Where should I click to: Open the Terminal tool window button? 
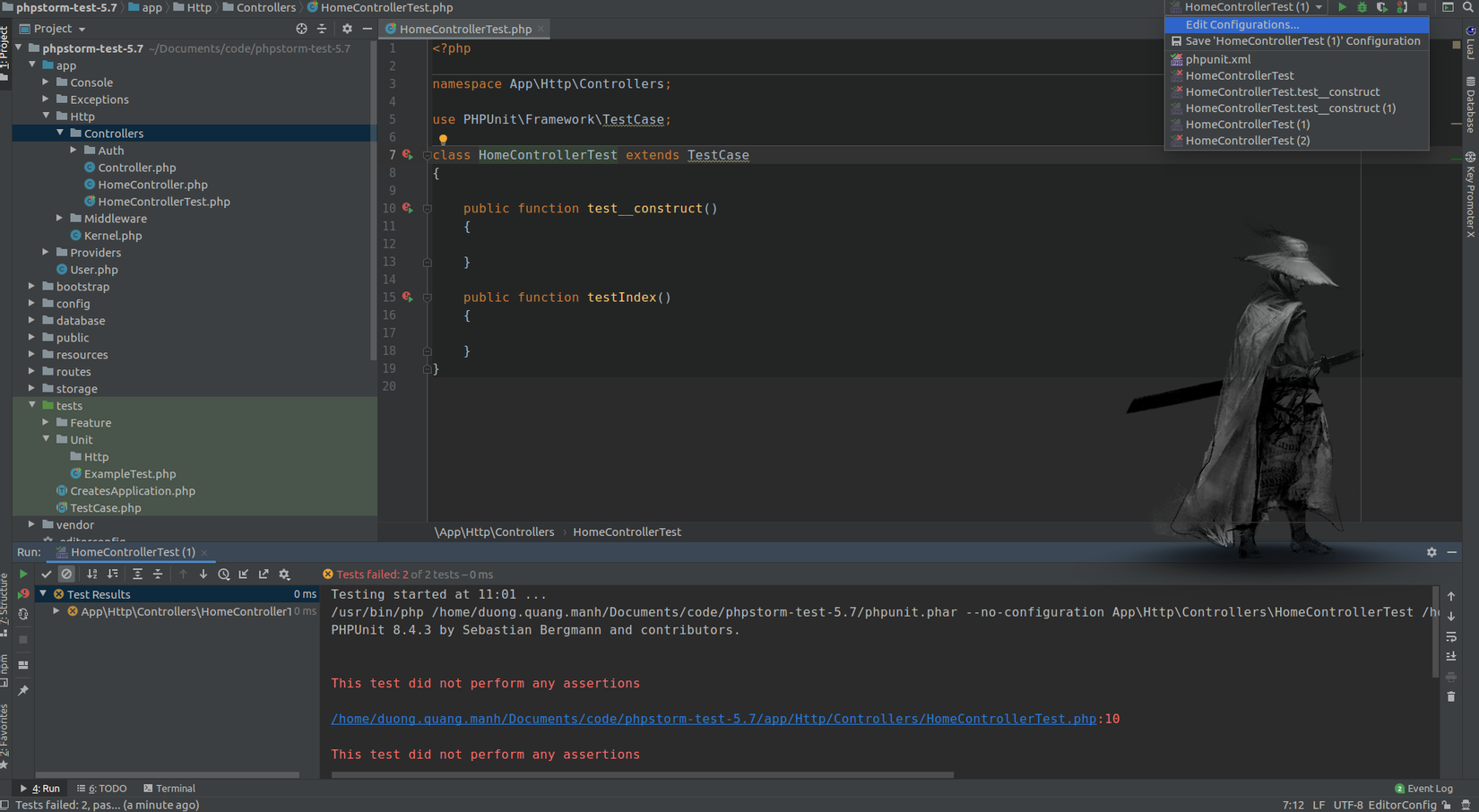click(169, 789)
